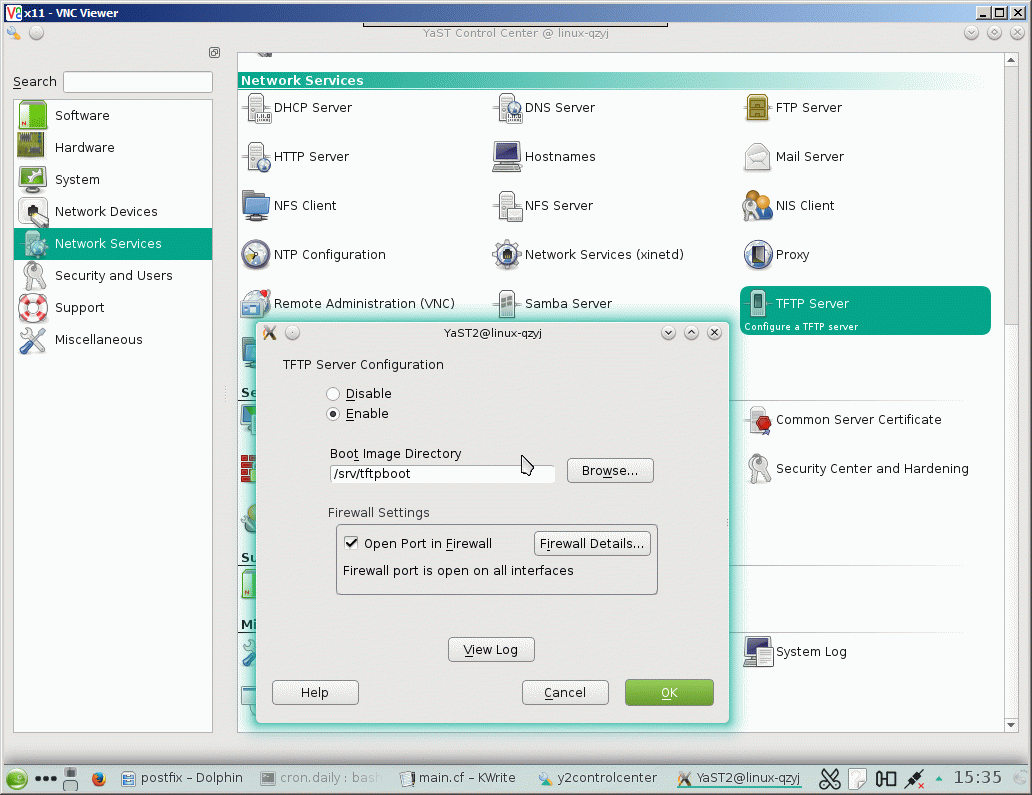Open the DNS Server module icon
The image size is (1032, 795).
(508, 108)
